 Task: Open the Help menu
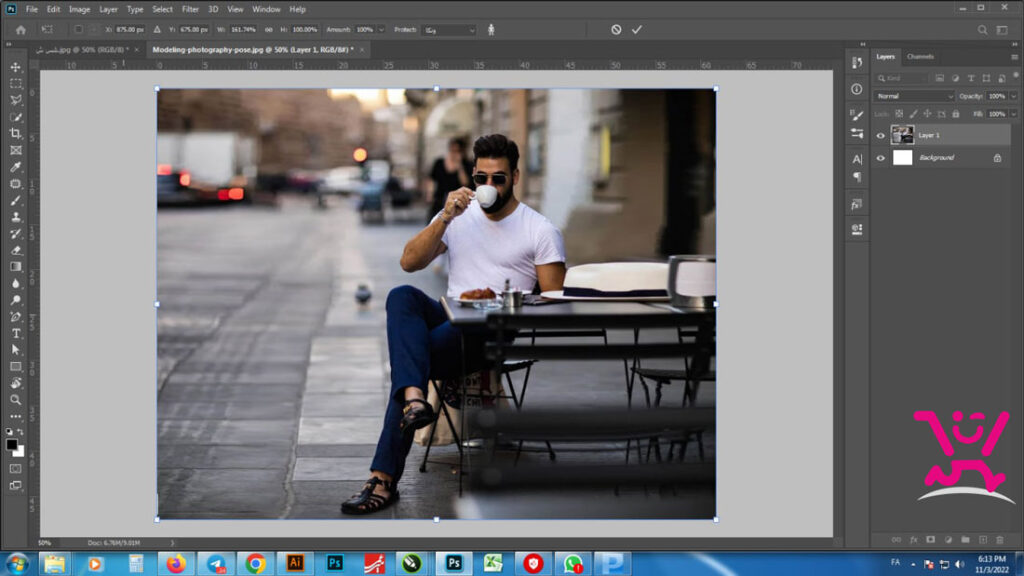[297, 9]
